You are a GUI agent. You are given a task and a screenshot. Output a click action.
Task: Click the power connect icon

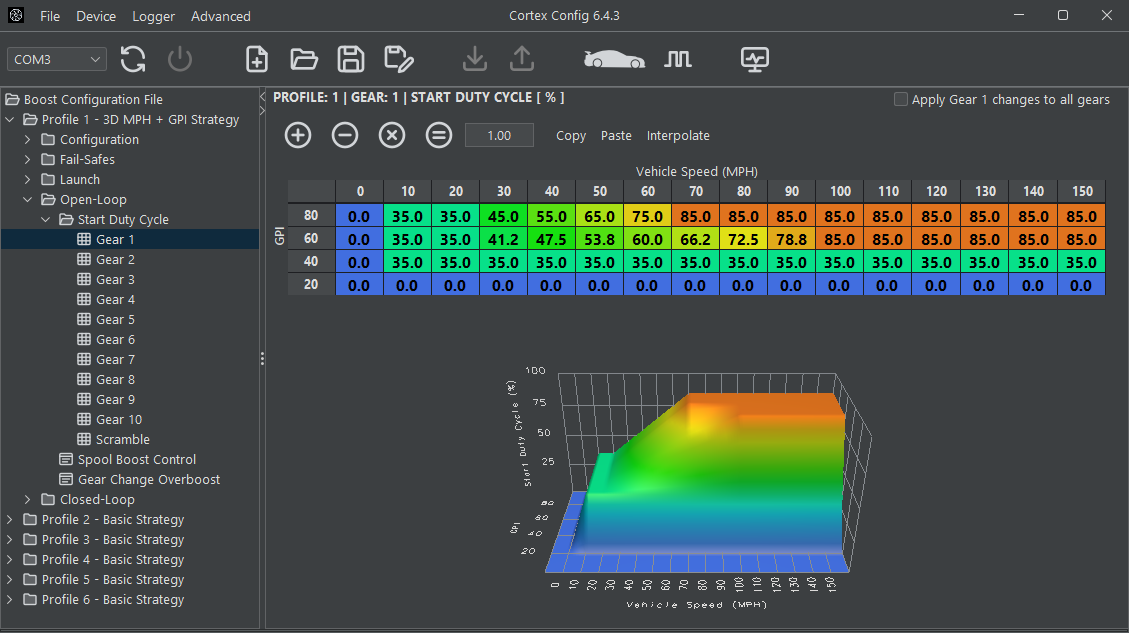pyautogui.click(x=180, y=59)
